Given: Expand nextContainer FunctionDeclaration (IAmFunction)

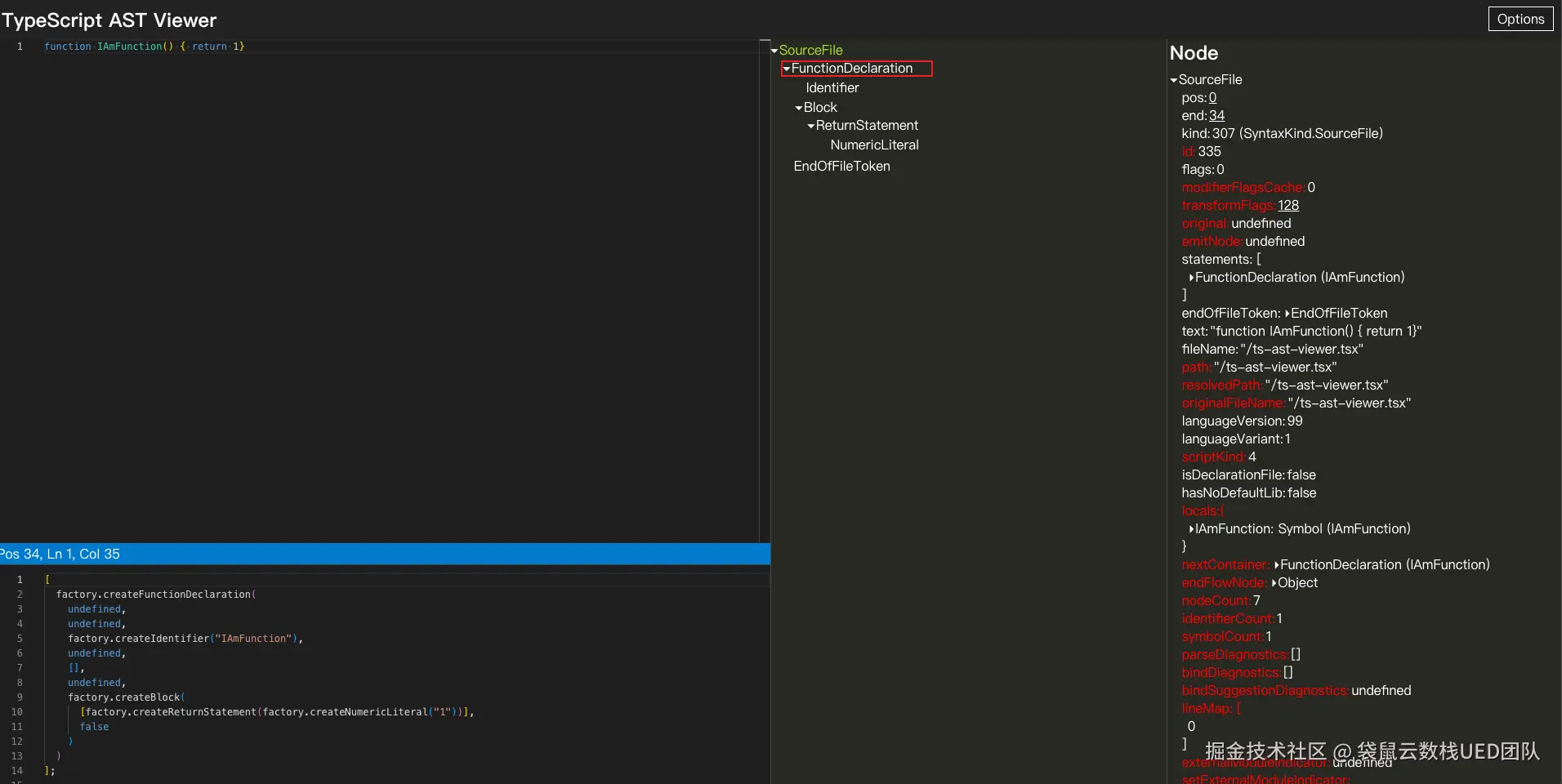Looking at the screenshot, I should tap(1277, 565).
